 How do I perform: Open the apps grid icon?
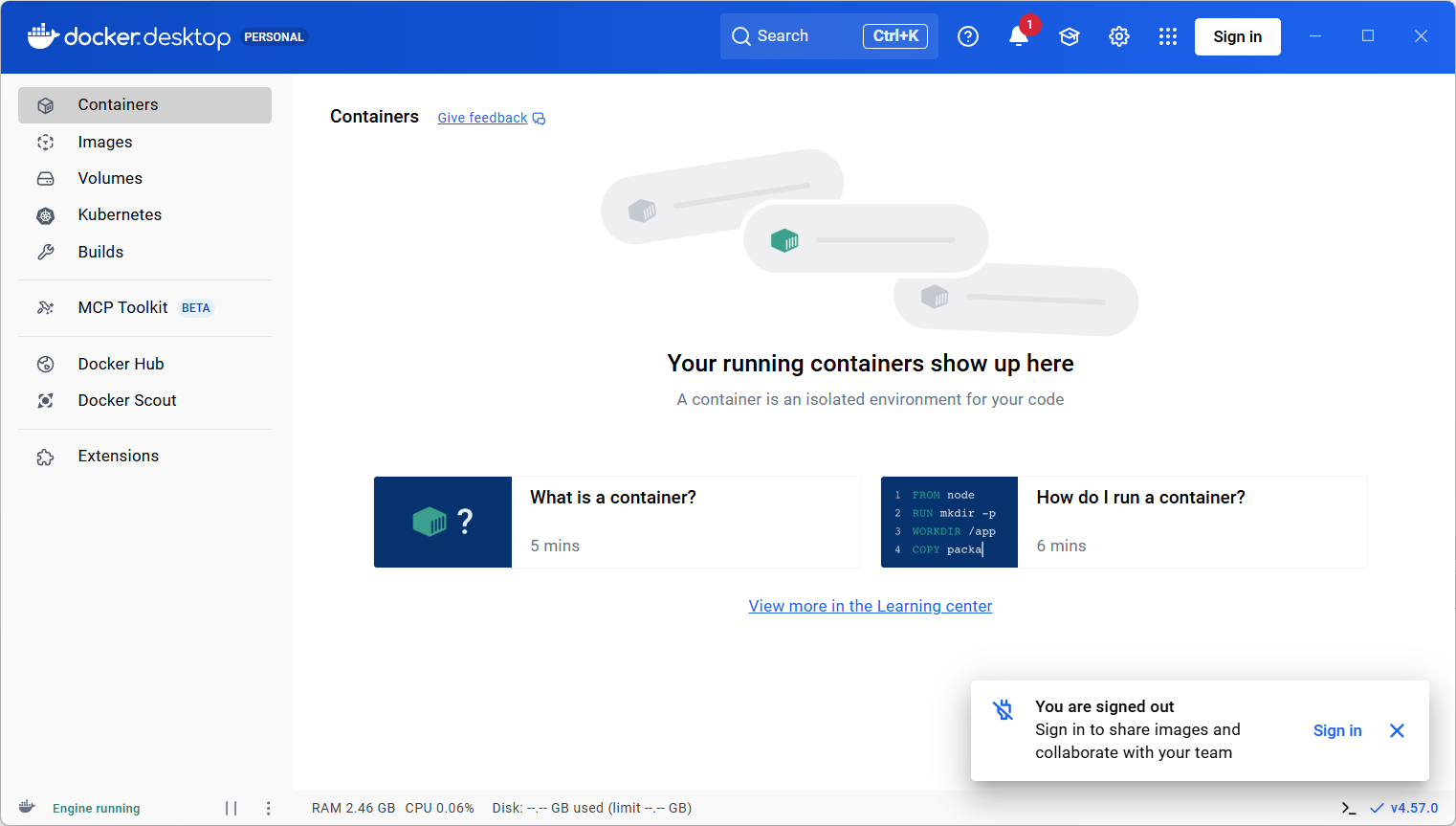point(1168,36)
